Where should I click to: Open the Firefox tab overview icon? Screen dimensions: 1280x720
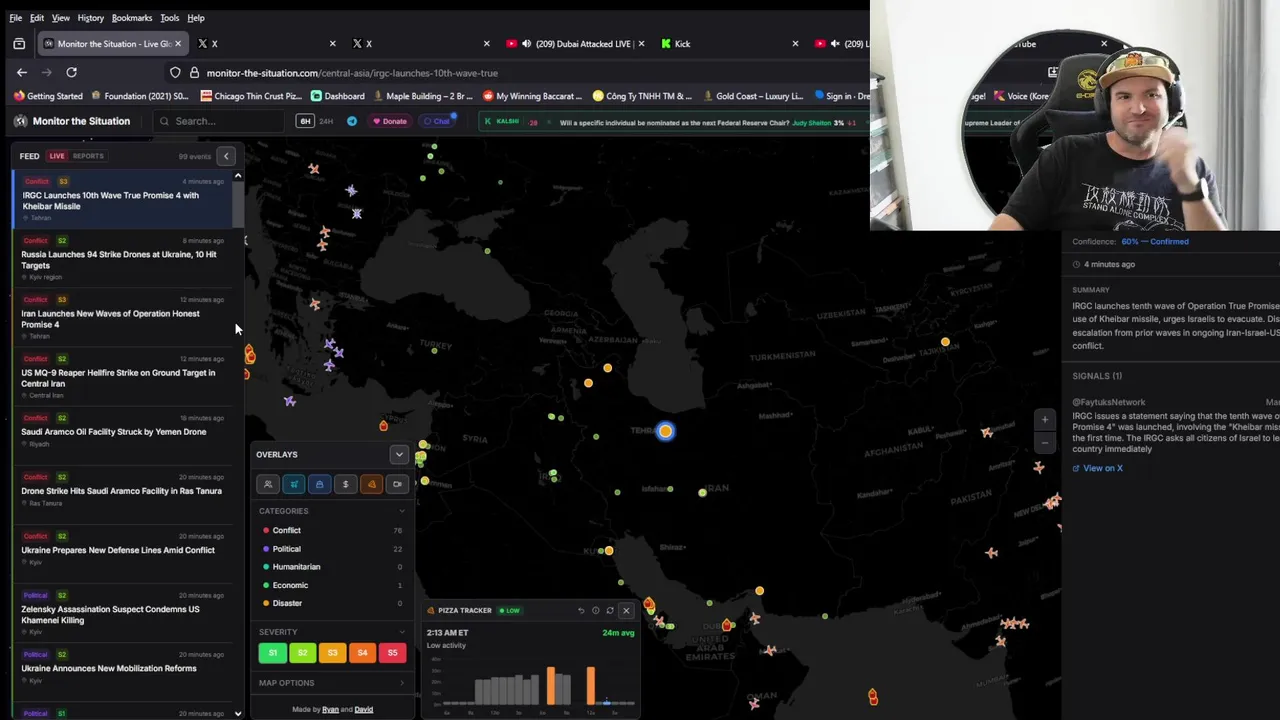click(x=19, y=44)
